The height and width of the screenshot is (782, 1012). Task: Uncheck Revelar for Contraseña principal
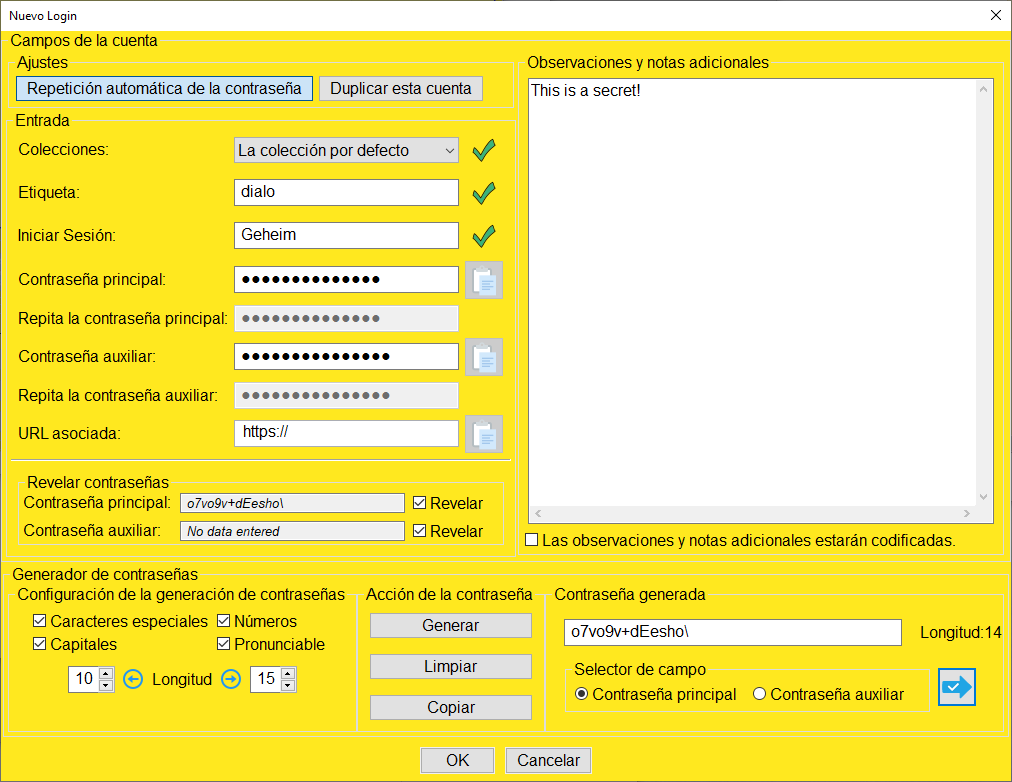[x=420, y=503]
